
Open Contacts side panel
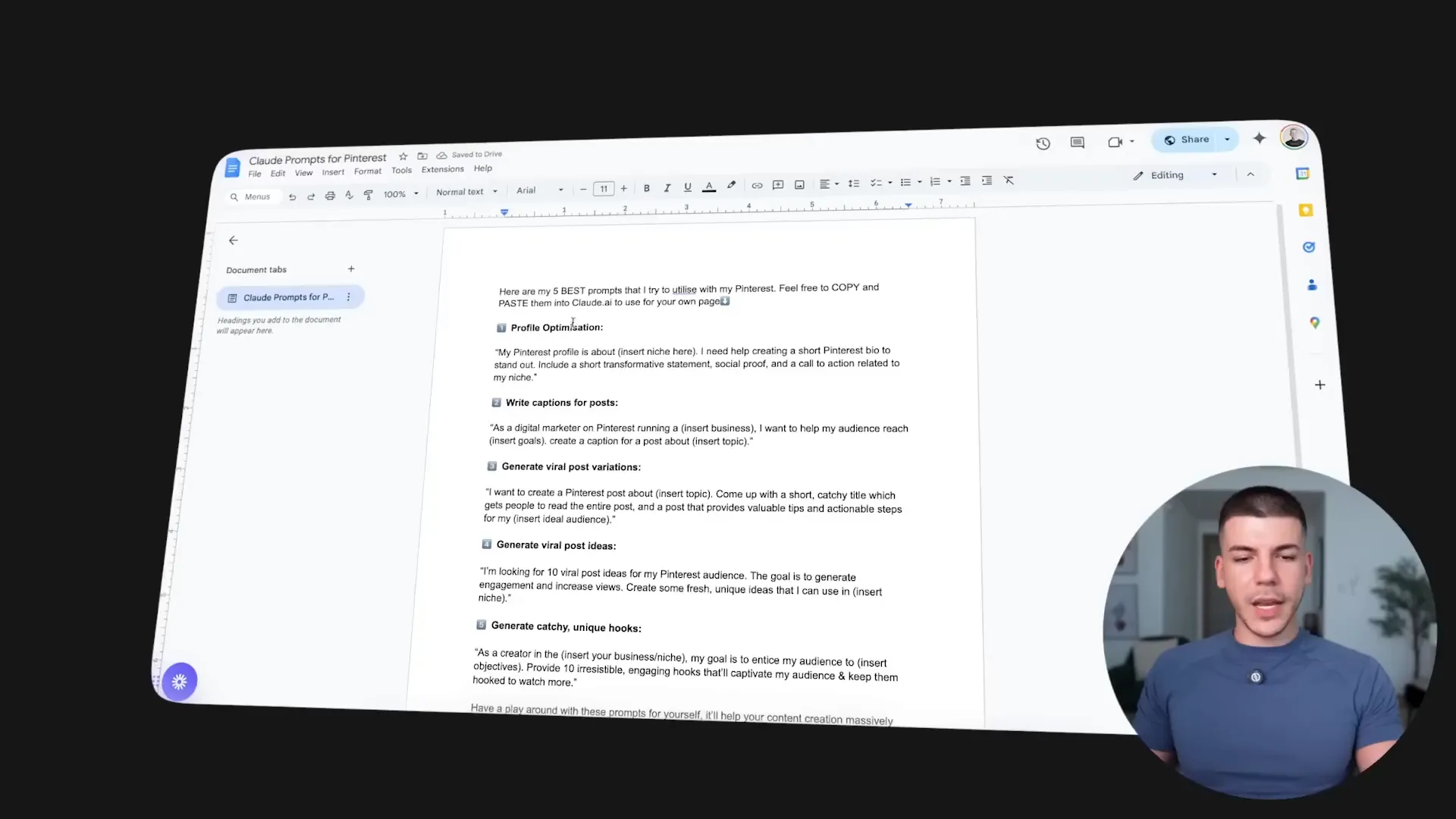pyautogui.click(x=1312, y=285)
